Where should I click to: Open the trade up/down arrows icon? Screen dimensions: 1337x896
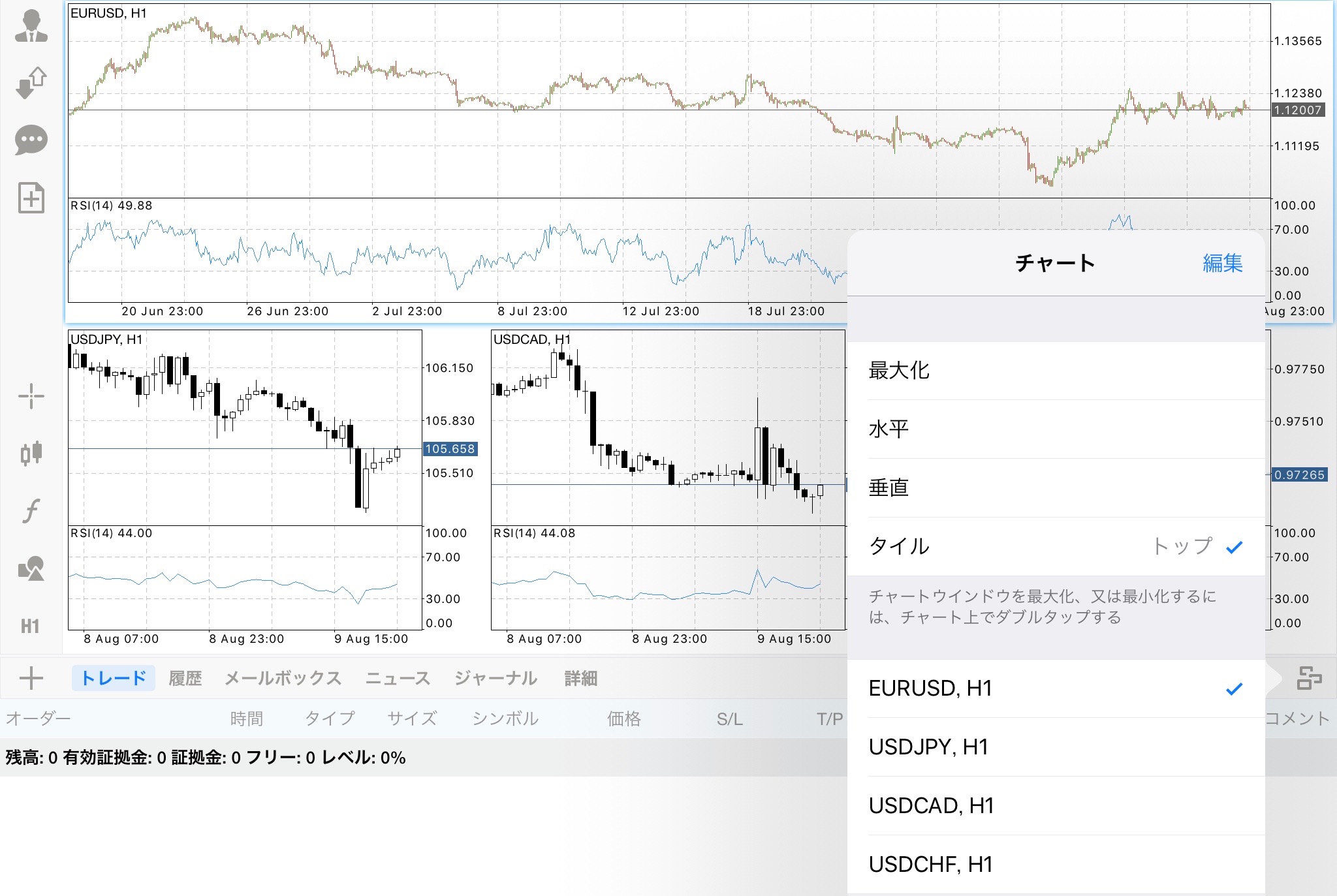pos(31,83)
